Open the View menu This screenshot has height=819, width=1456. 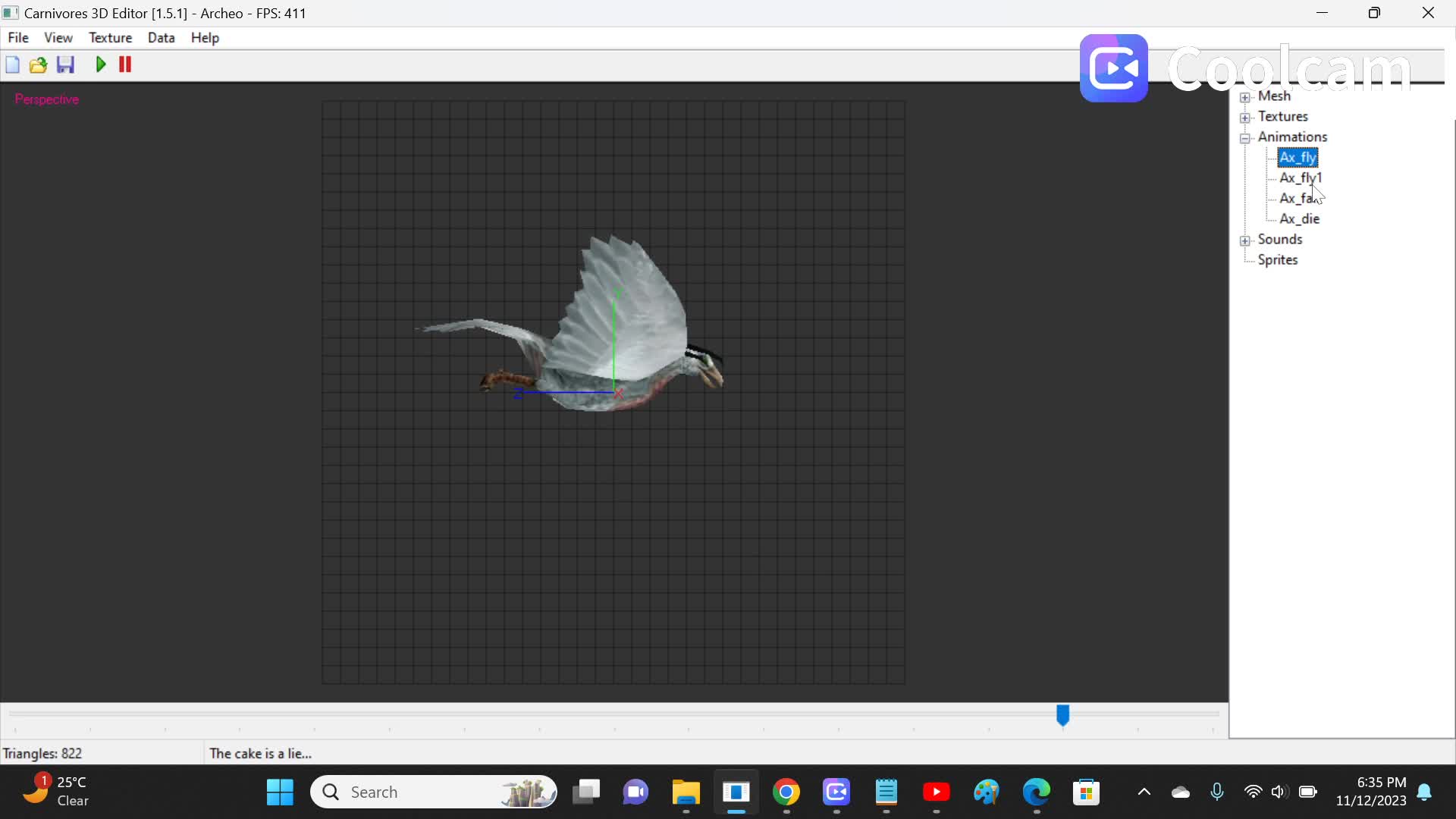(58, 38)
